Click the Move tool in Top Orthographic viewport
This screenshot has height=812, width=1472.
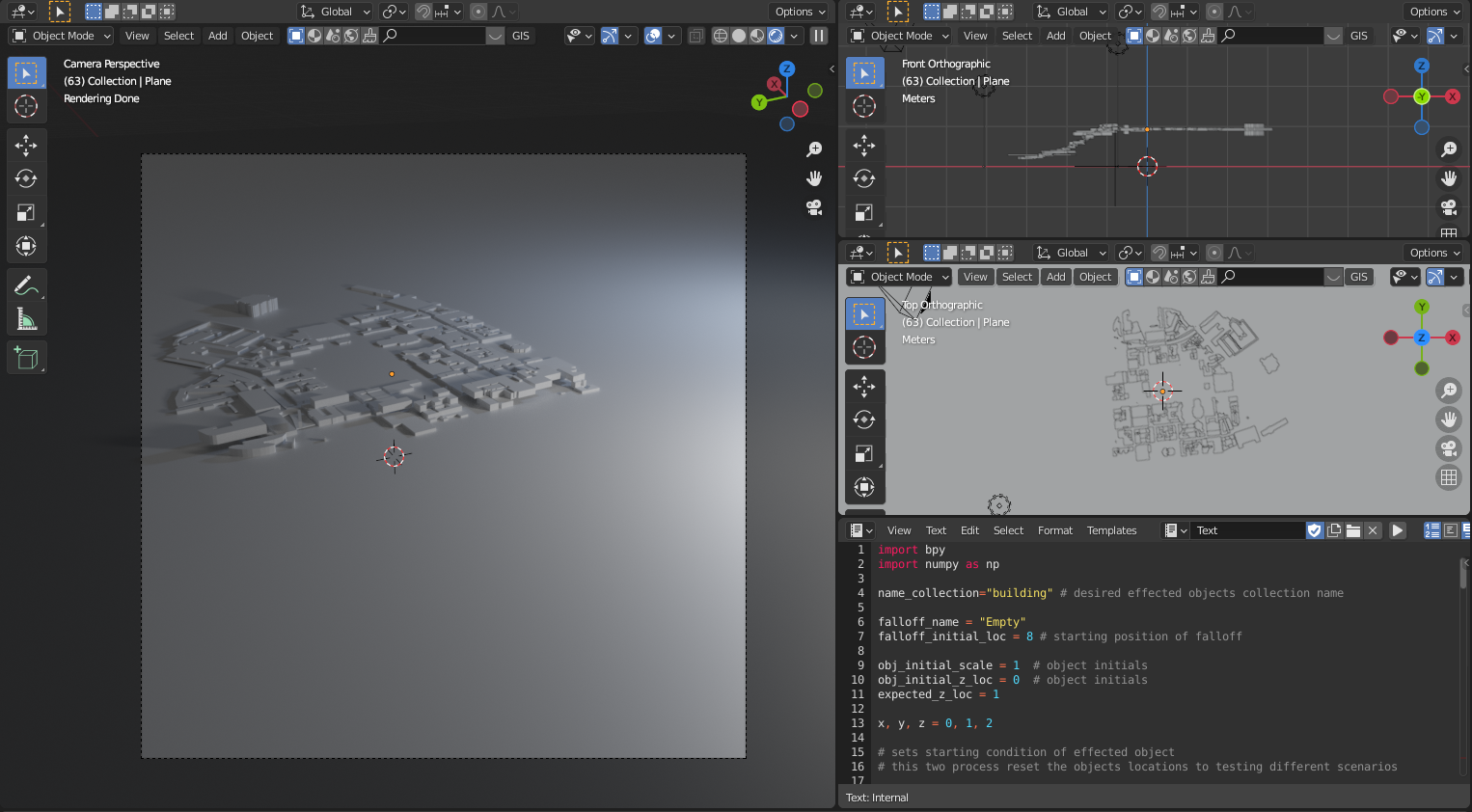[864, 387]
